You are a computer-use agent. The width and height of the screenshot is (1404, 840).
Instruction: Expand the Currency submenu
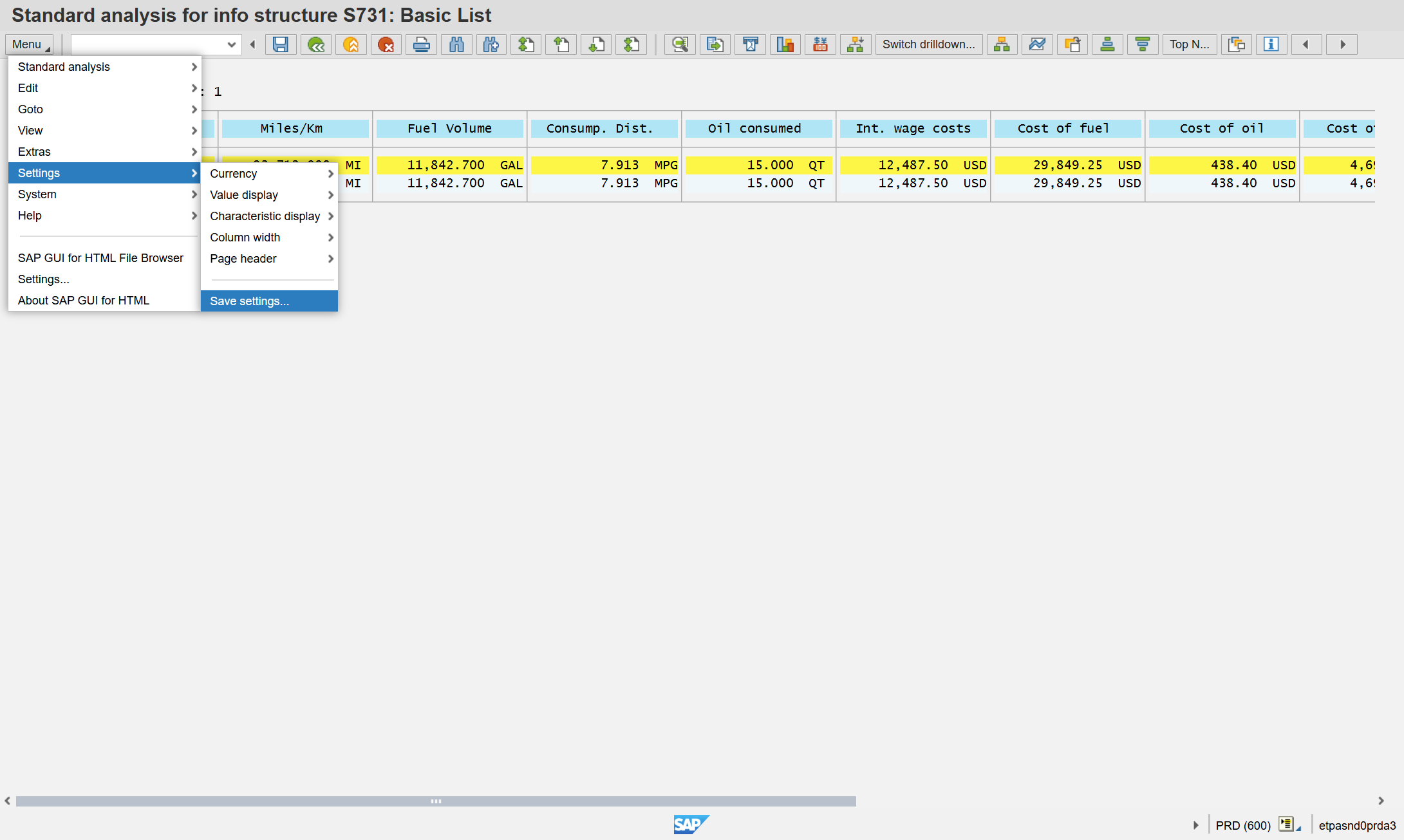(269, 174)
